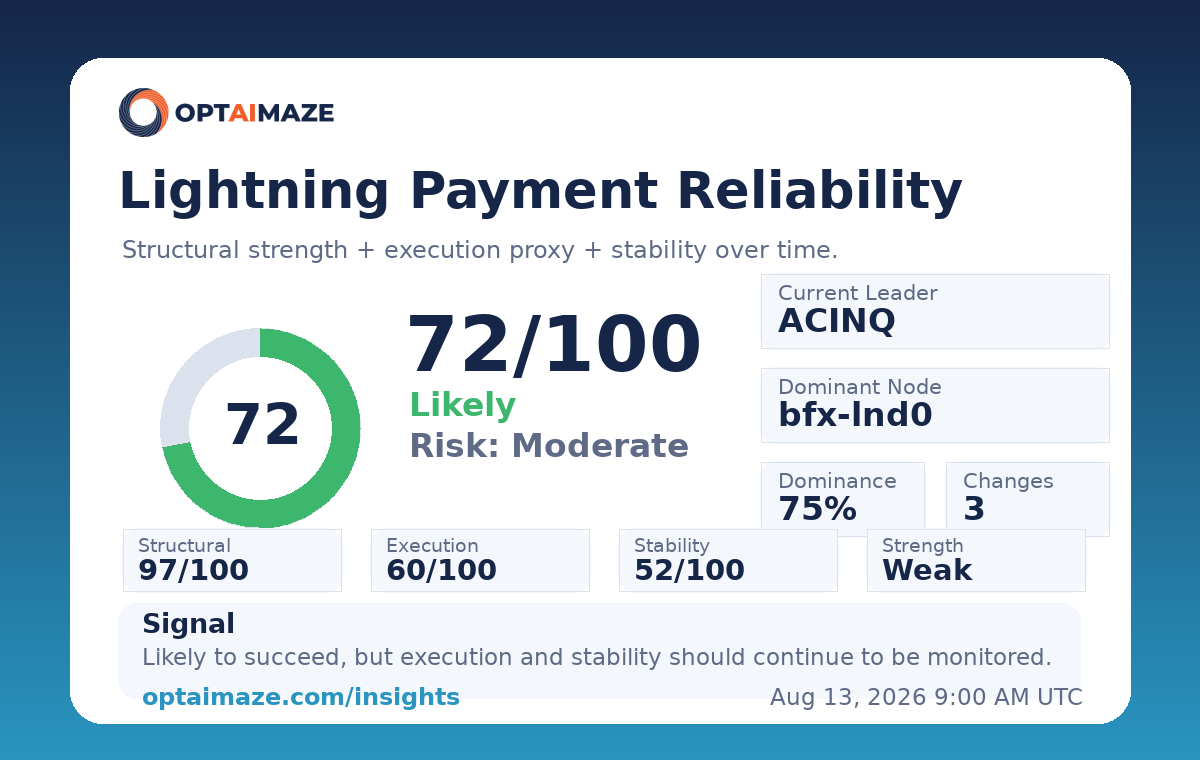
Task: Click the OPTAIMAZE brand wordmark
Action: click(x=254, y=113)
